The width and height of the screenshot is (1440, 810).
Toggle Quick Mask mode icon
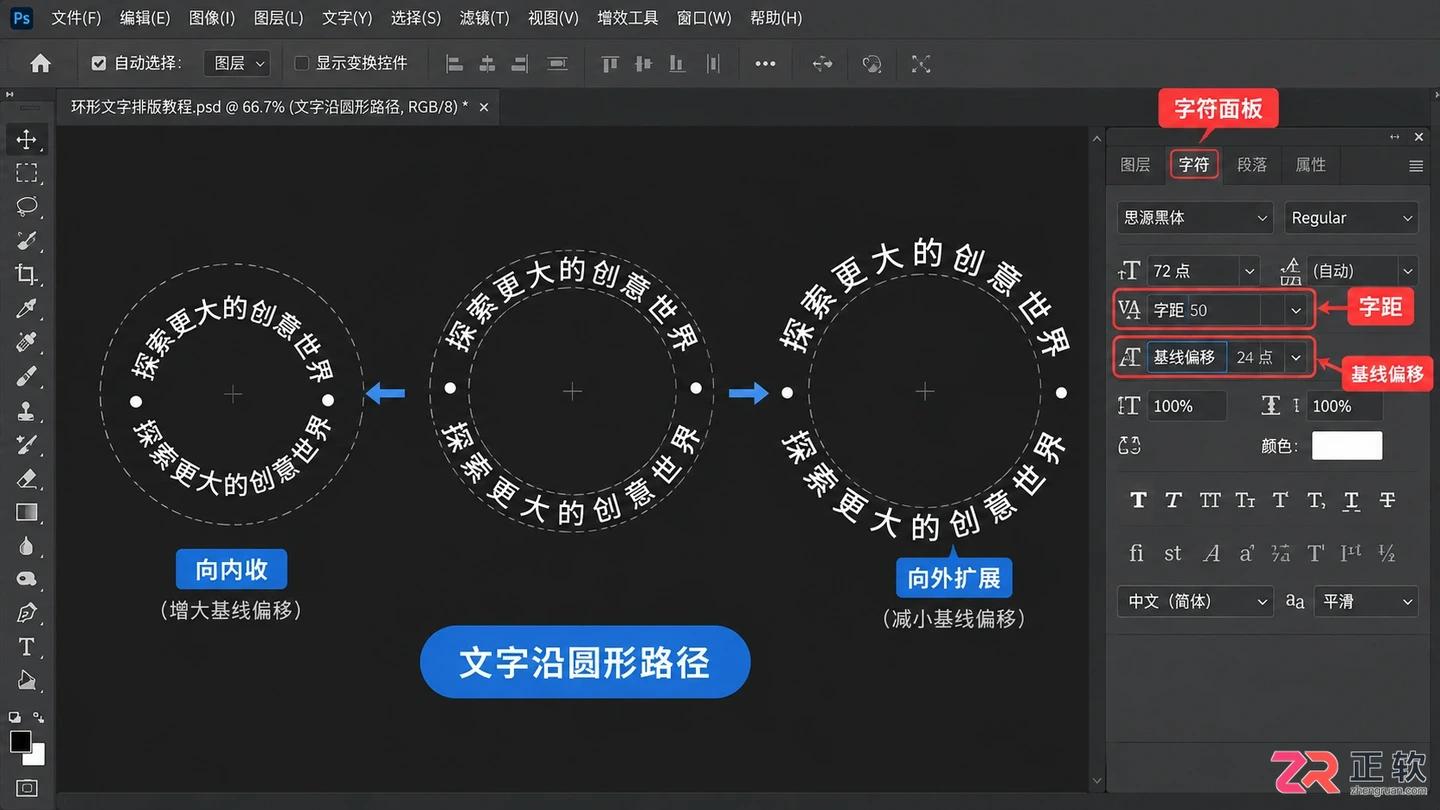tap(27, 787)
